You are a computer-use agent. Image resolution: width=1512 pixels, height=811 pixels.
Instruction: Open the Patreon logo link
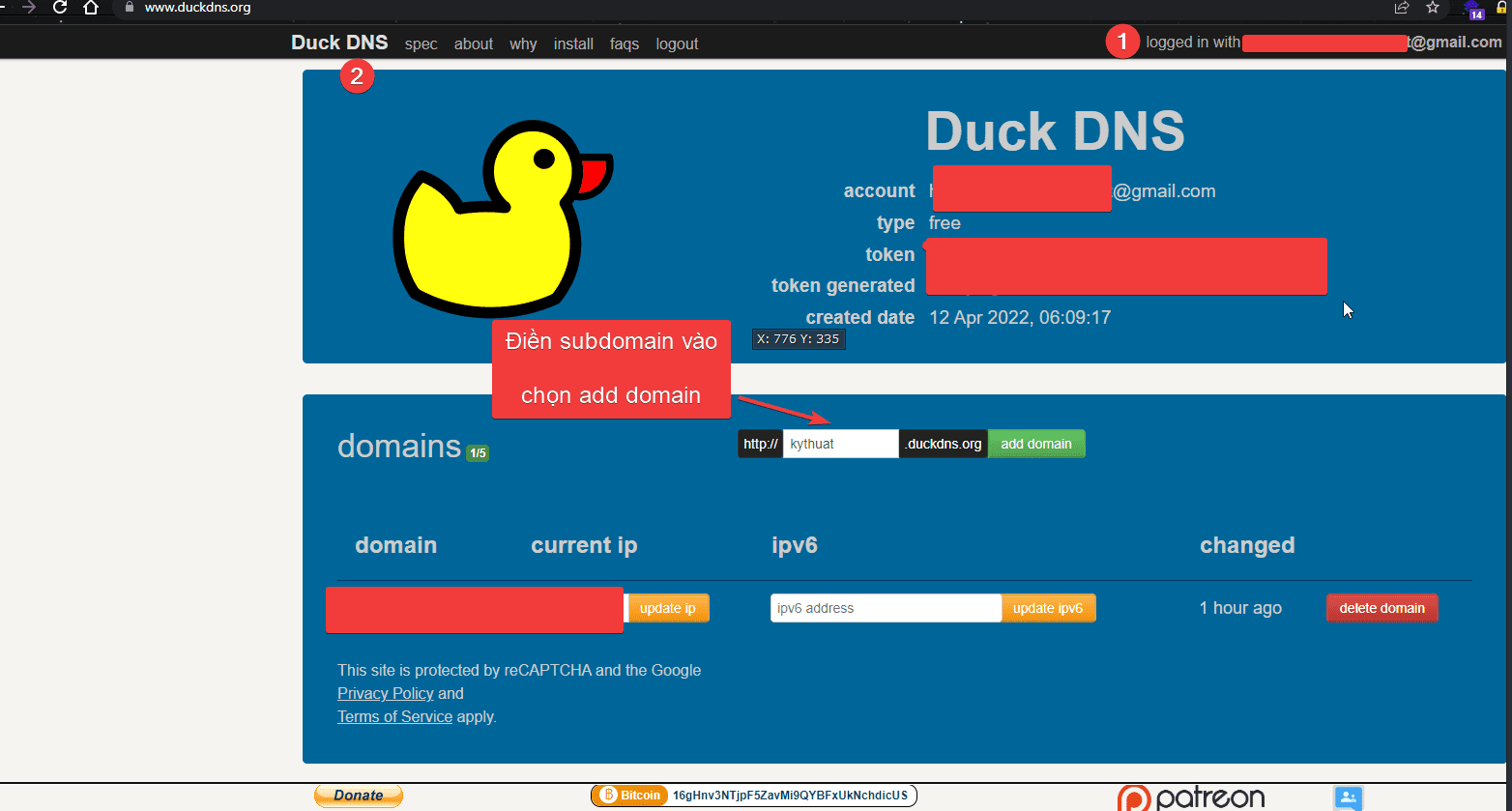pyautogui.click(x=1191, y=797)
